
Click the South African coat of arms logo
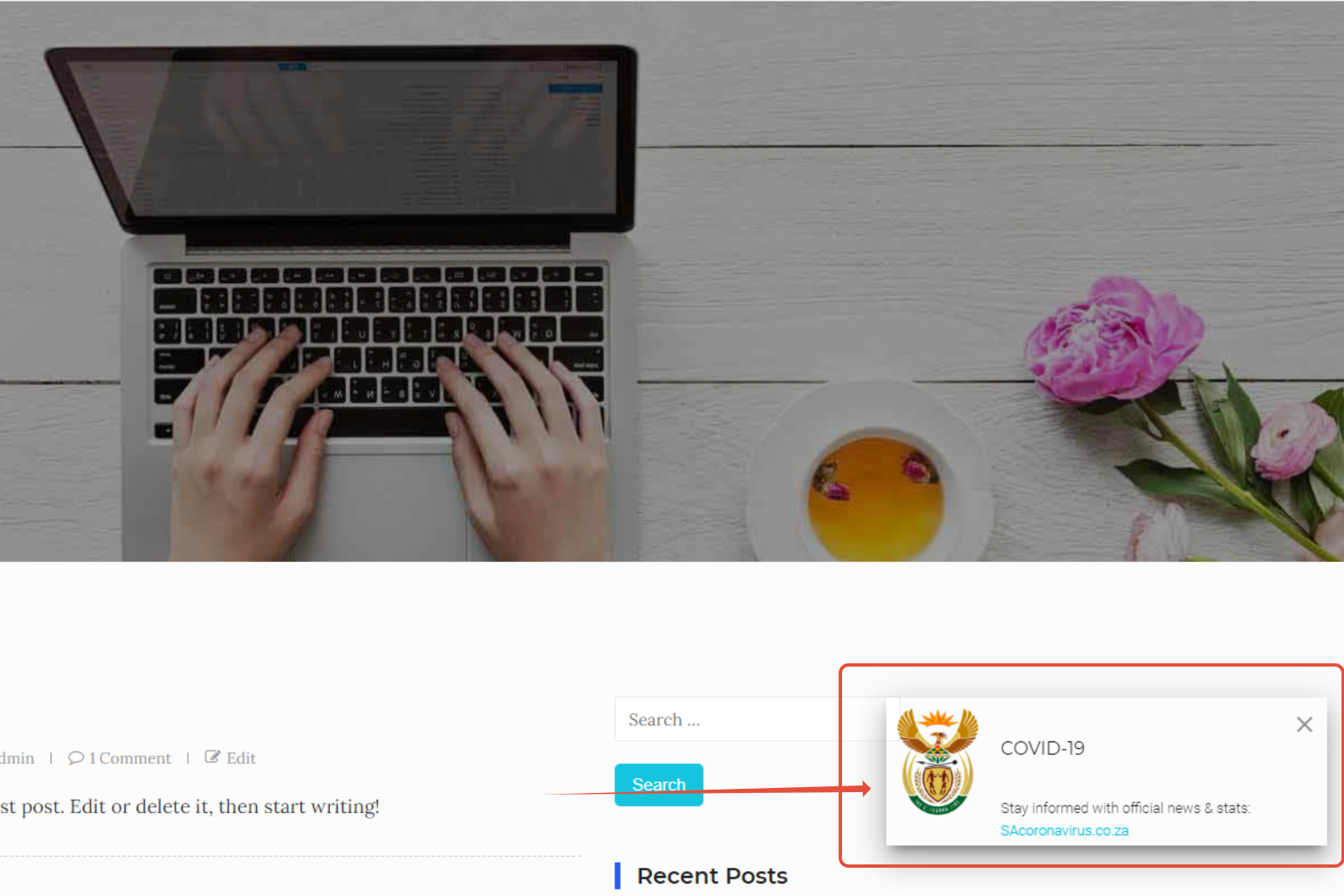click(x=938, y=761)
